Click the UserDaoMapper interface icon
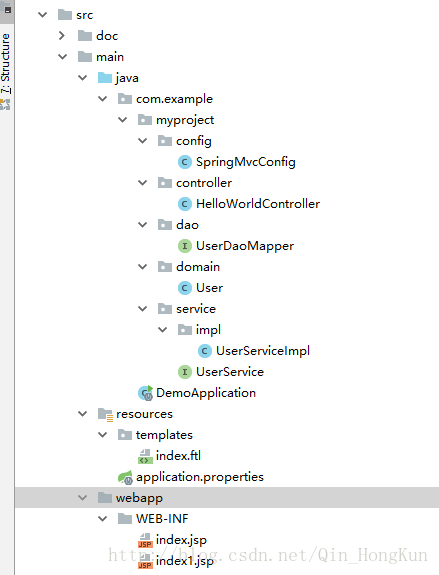The width and height of the screenshot is (439, 575). [185, 246]
